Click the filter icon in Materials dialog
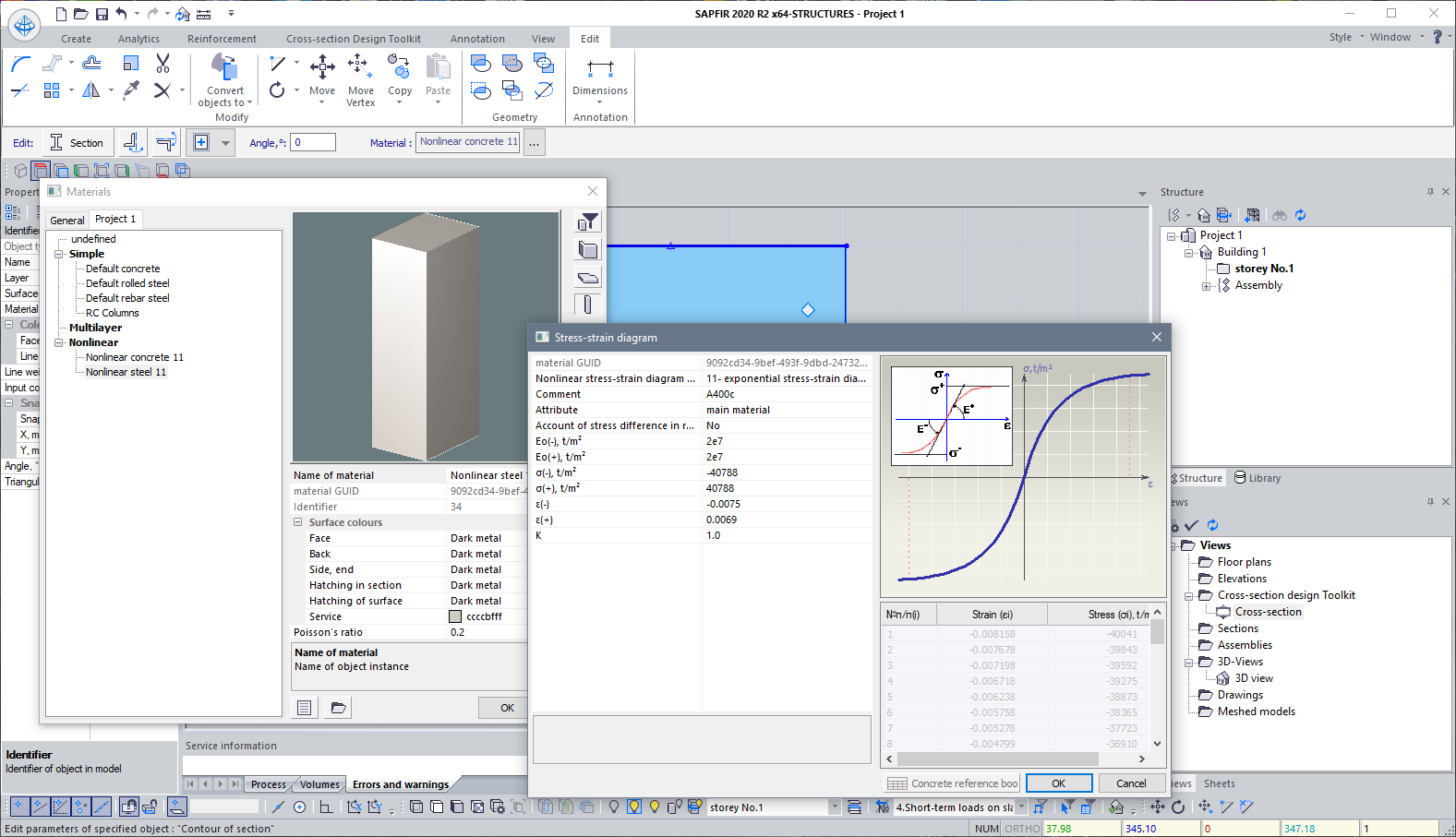The width and height of the screenshot is (1456, 837). 587,221
